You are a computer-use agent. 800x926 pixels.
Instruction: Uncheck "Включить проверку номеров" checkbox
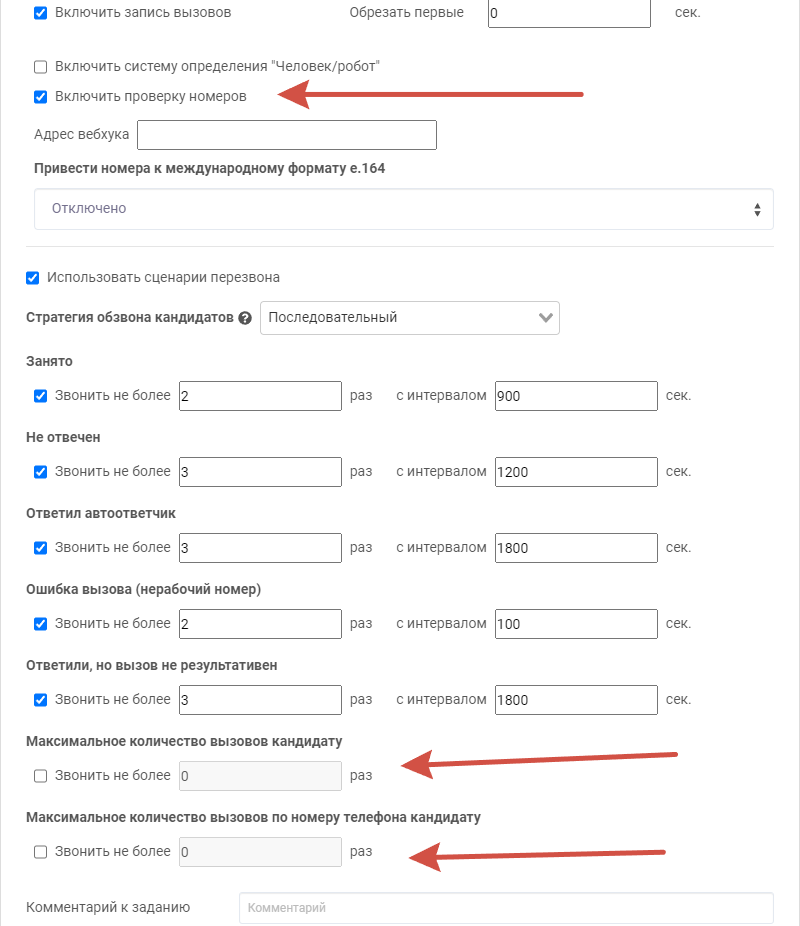pos(41,97)
